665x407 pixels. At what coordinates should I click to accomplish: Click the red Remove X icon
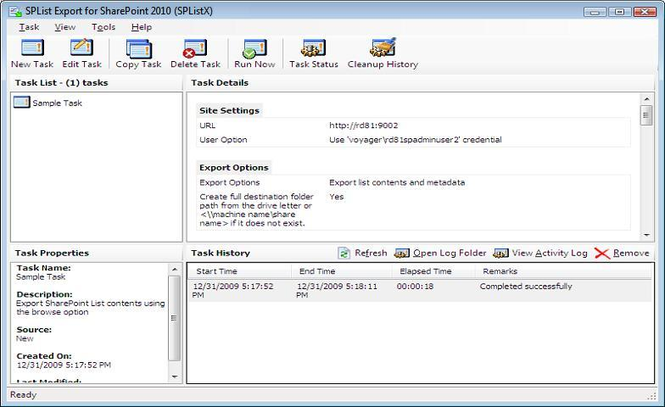602,253
